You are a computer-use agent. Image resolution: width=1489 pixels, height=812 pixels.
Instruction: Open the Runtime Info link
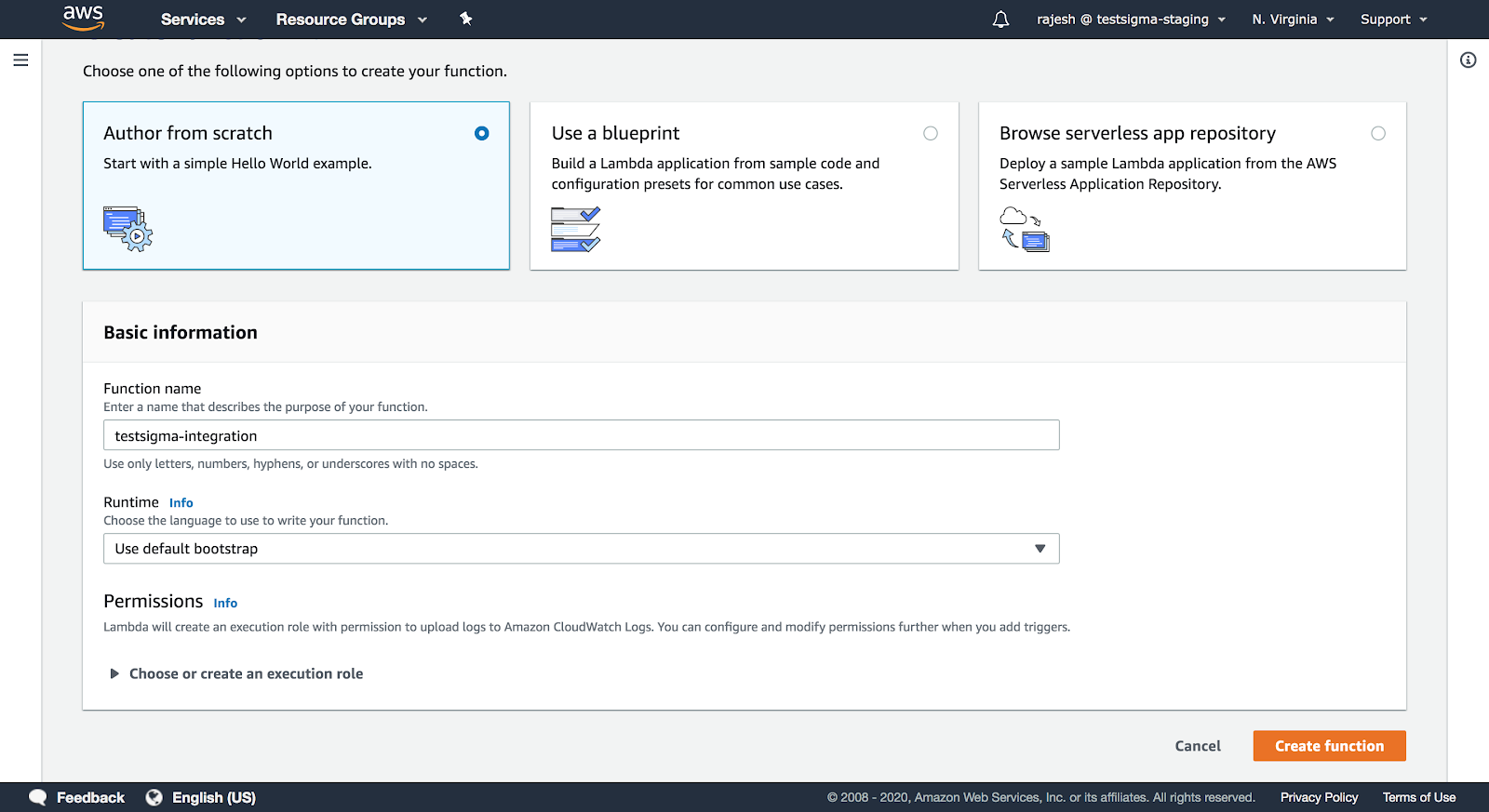(181, 503)
